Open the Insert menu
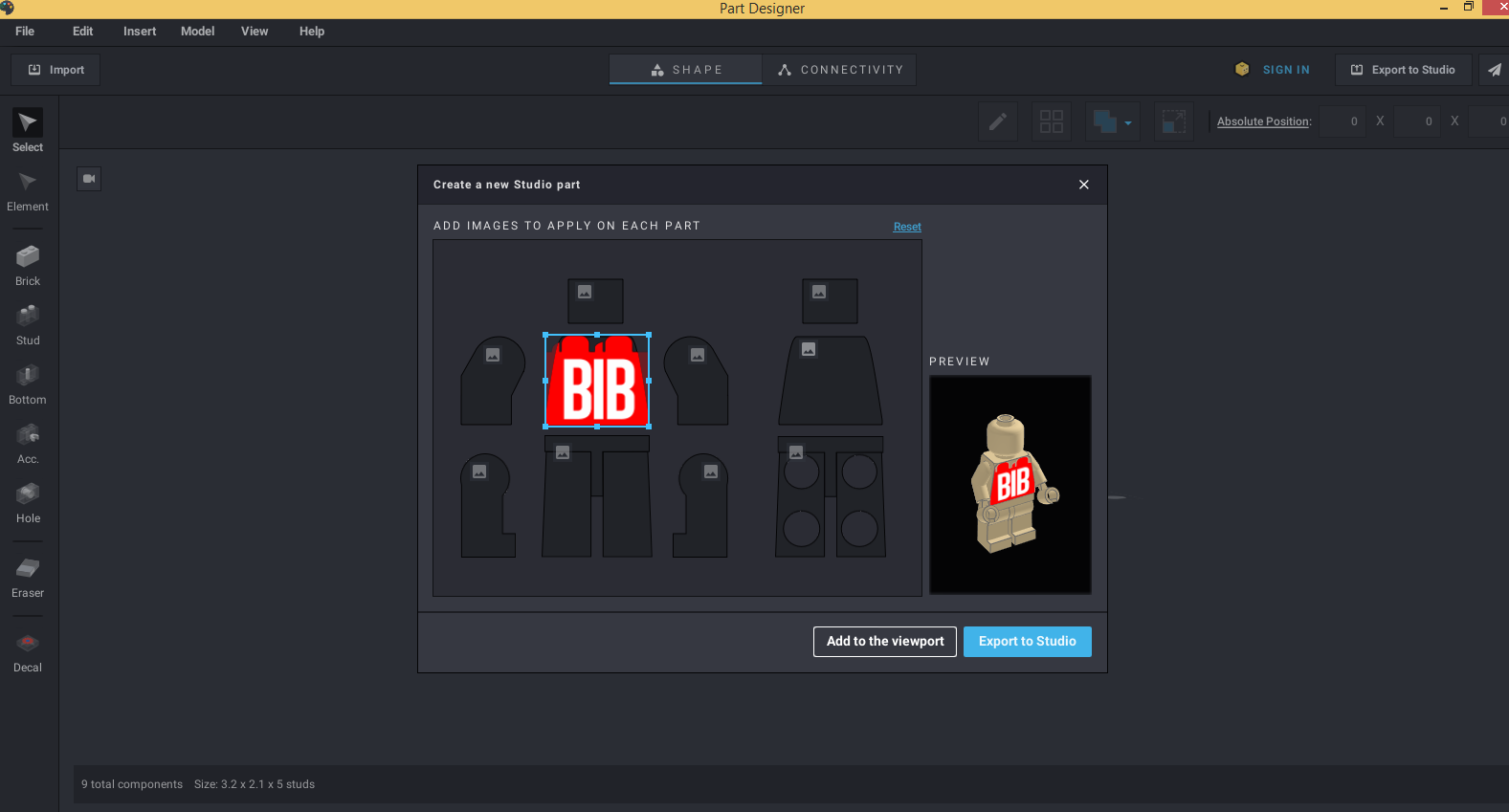 tap(140, 32)
